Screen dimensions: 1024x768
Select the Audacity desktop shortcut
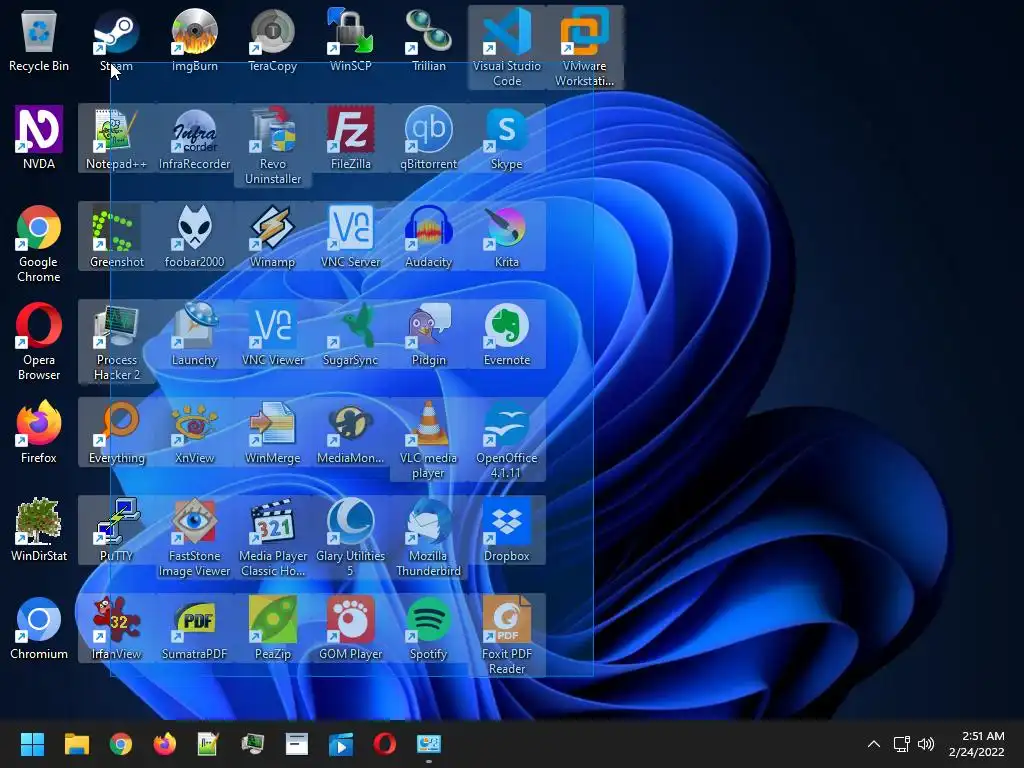[x=428, y=236]
